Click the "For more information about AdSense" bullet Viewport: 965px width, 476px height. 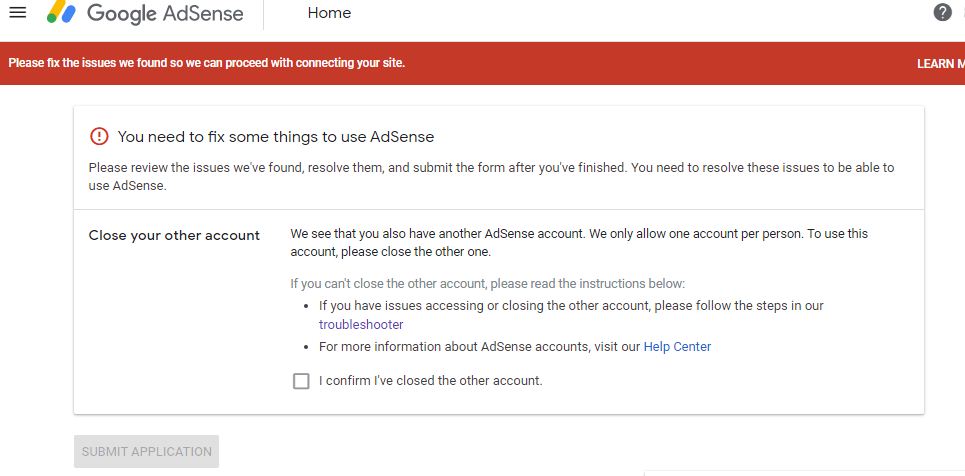coord(480,347)
